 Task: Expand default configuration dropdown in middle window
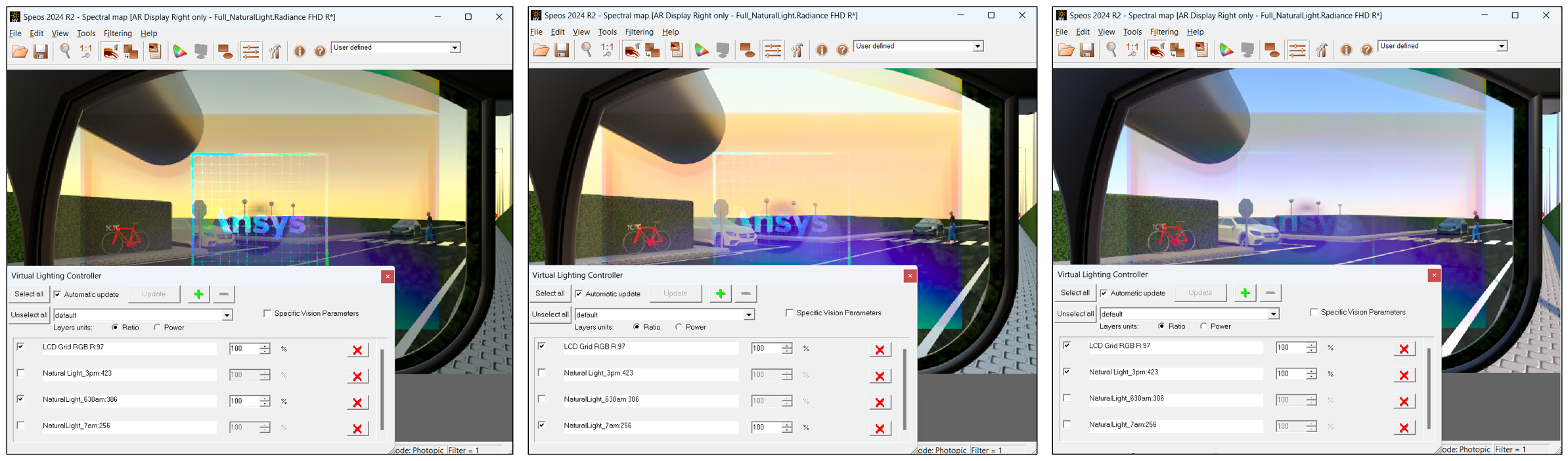tap(748, 315)
